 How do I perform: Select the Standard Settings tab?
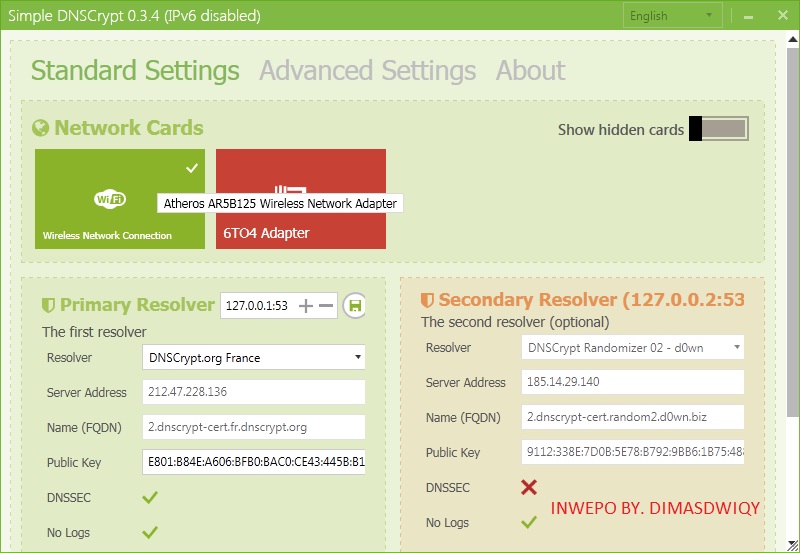click(135, 70)
